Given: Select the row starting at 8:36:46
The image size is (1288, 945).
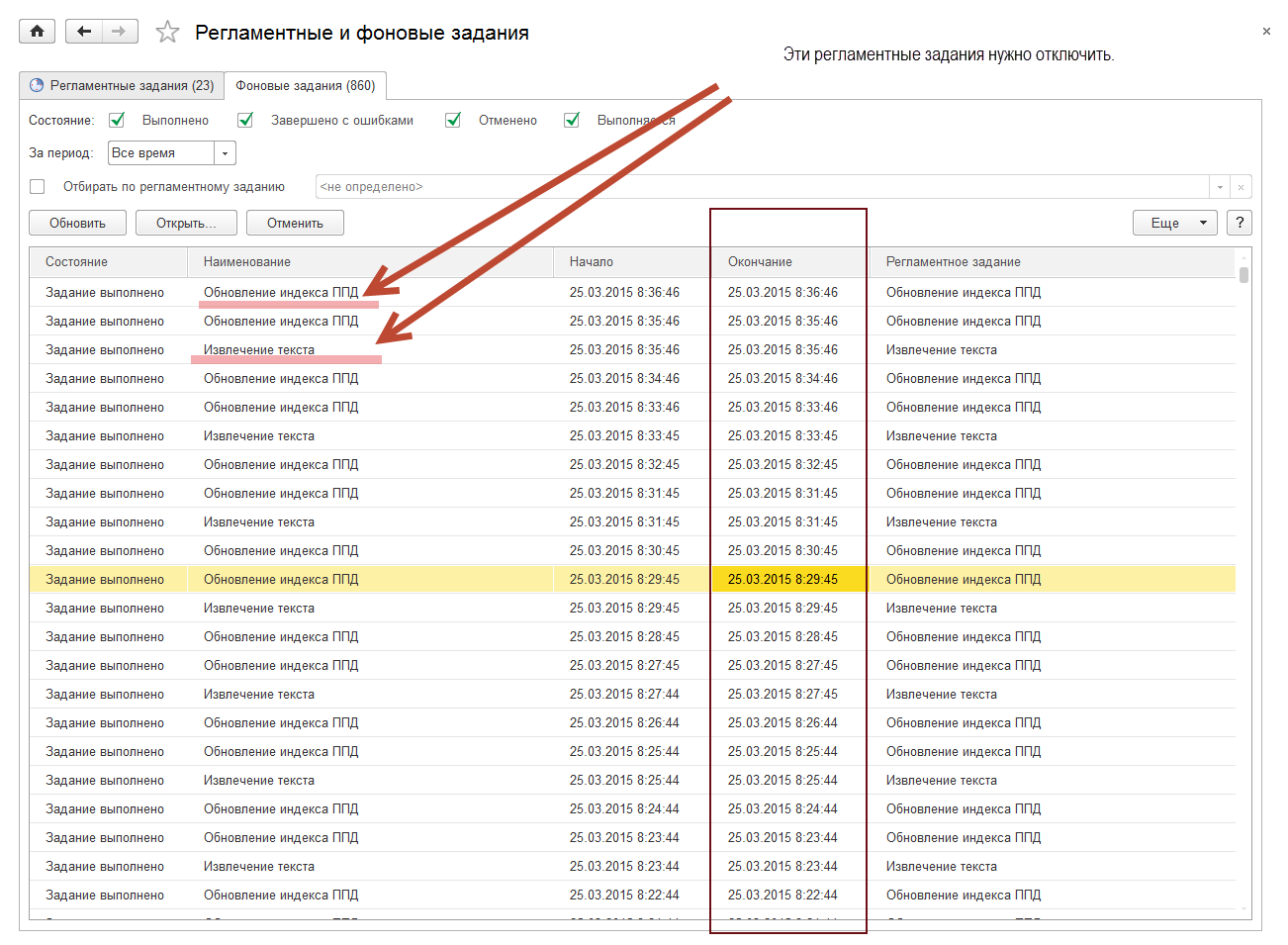Looking at the screenshot, I should click(632, 292).
